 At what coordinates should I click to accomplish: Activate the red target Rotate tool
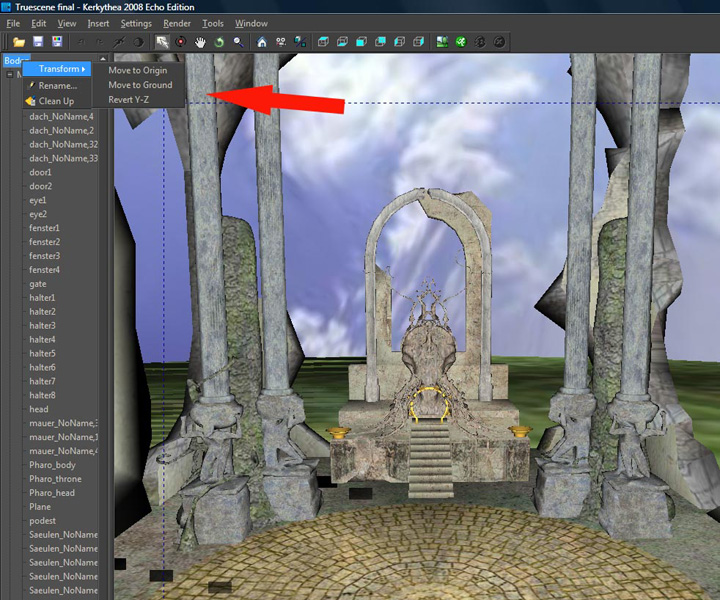pyautogui.click(x=181, y=42)
